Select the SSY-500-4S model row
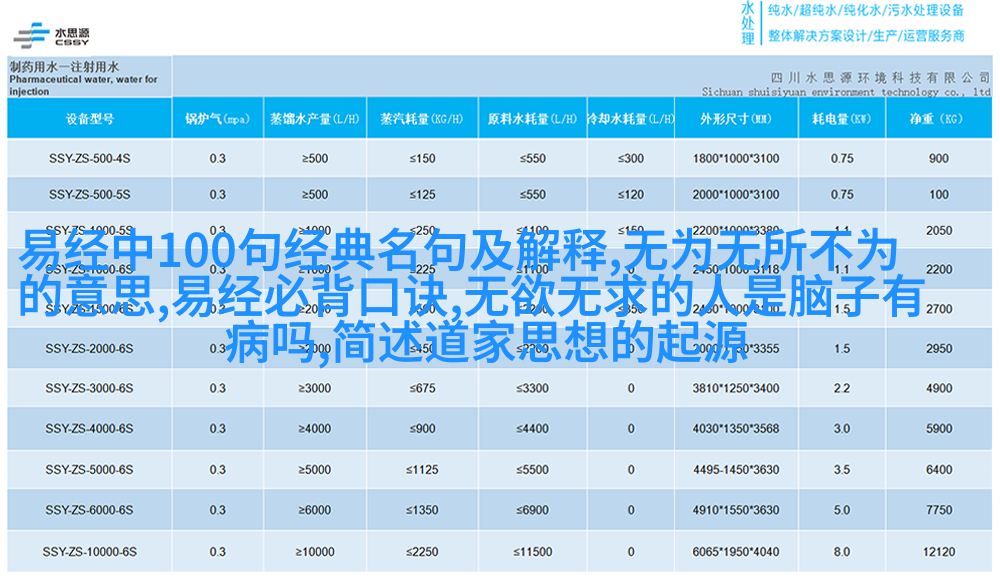Image resolution: width=1000 pixels, height=581 pixels. pos(89,158)
